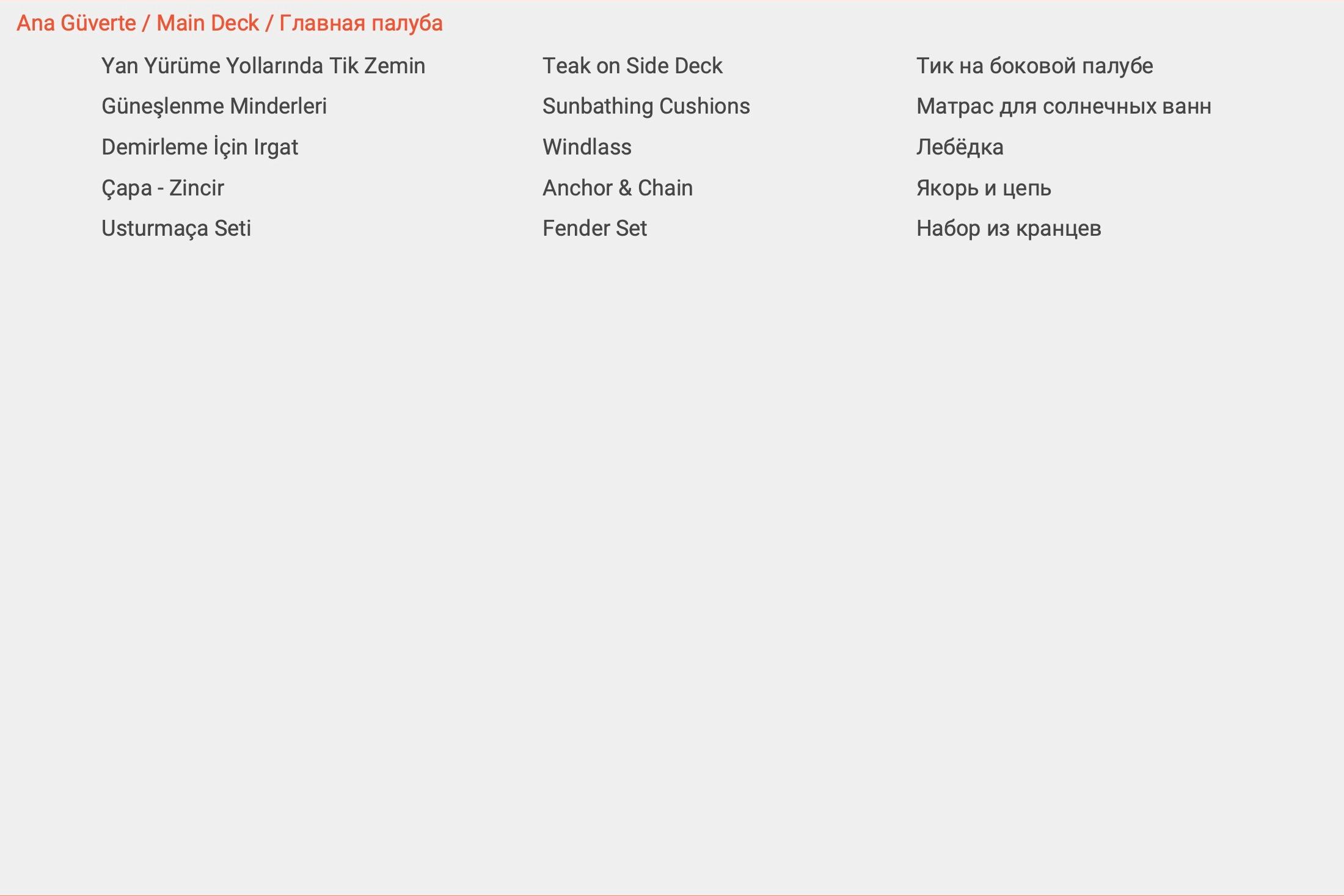This screenshot has height=896, width=1344.
Task: Click the word 'Chain' in the list
Action: [x=665, y=188]
